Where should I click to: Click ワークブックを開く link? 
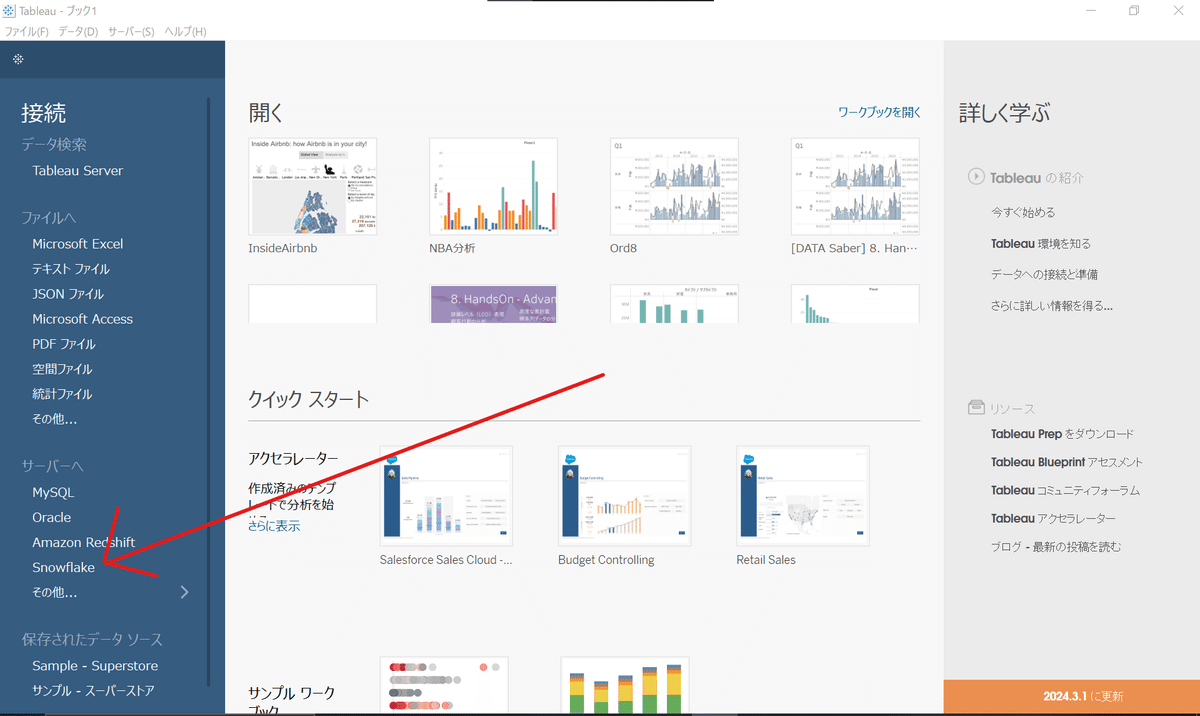click(x=880, y=112)
